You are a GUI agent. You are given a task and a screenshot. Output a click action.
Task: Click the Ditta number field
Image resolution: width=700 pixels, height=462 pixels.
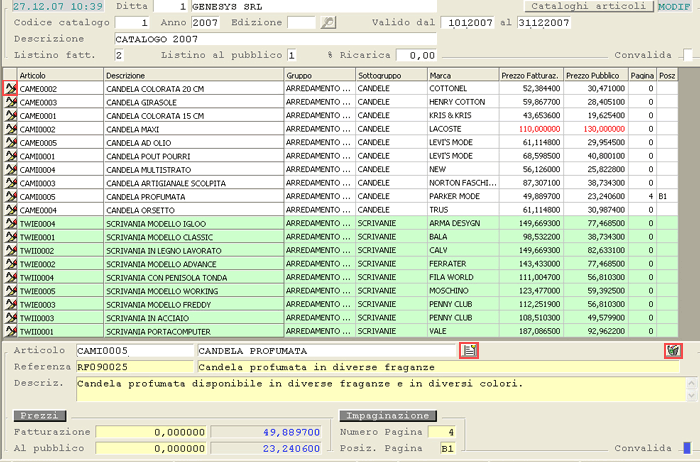click(171, 6)
